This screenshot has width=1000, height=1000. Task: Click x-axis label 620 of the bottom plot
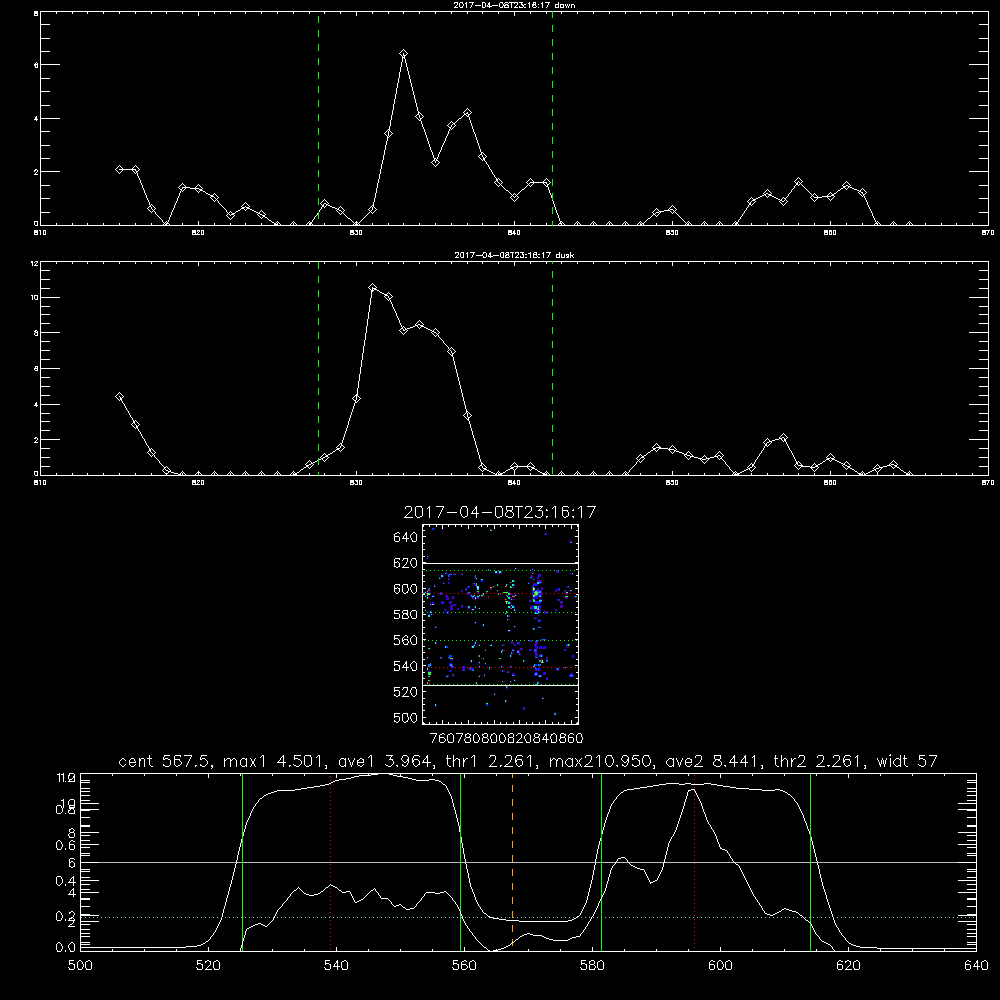point(848,966)
